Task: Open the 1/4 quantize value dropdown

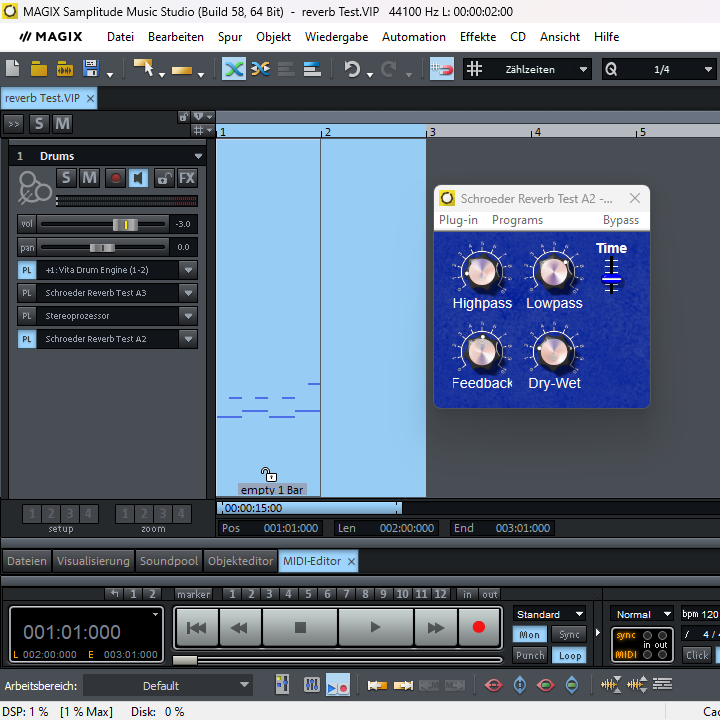Action: click(x=708, y=69)
